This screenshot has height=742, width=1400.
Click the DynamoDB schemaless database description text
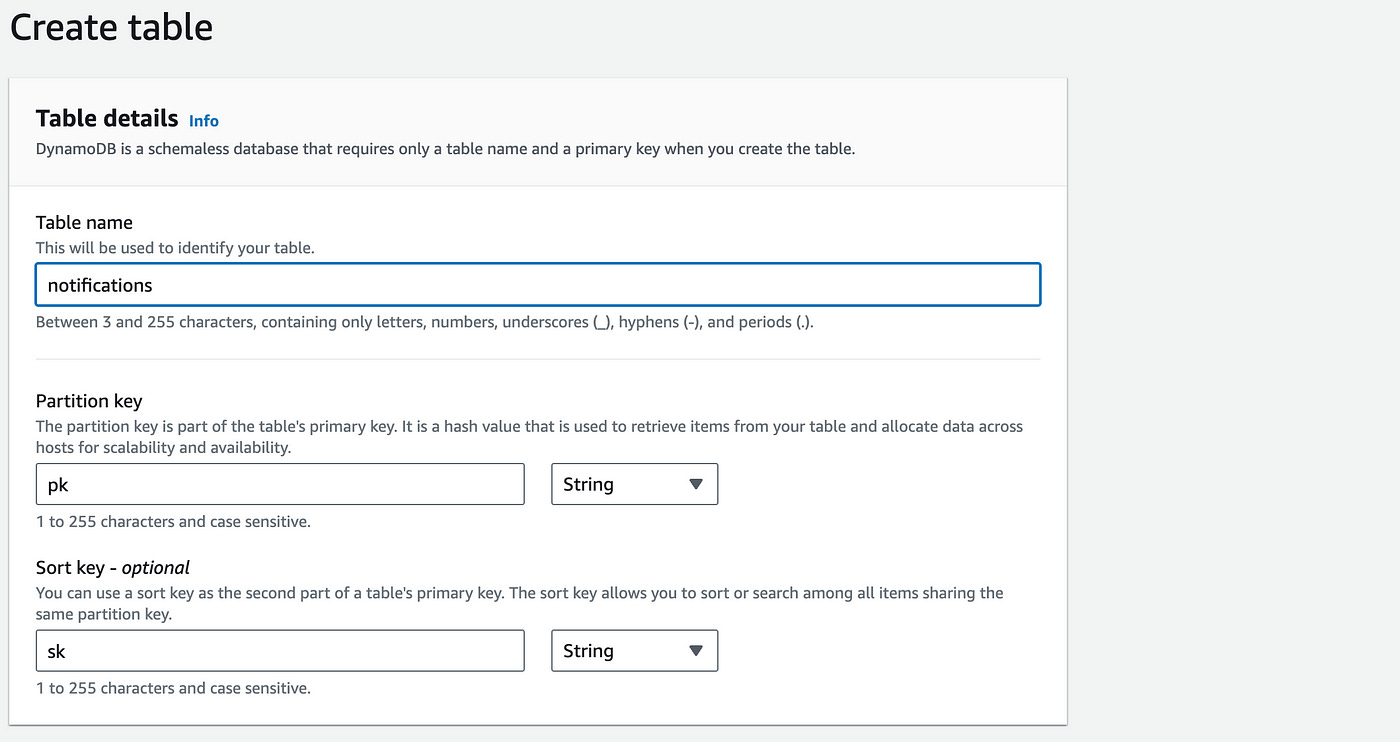446,149
